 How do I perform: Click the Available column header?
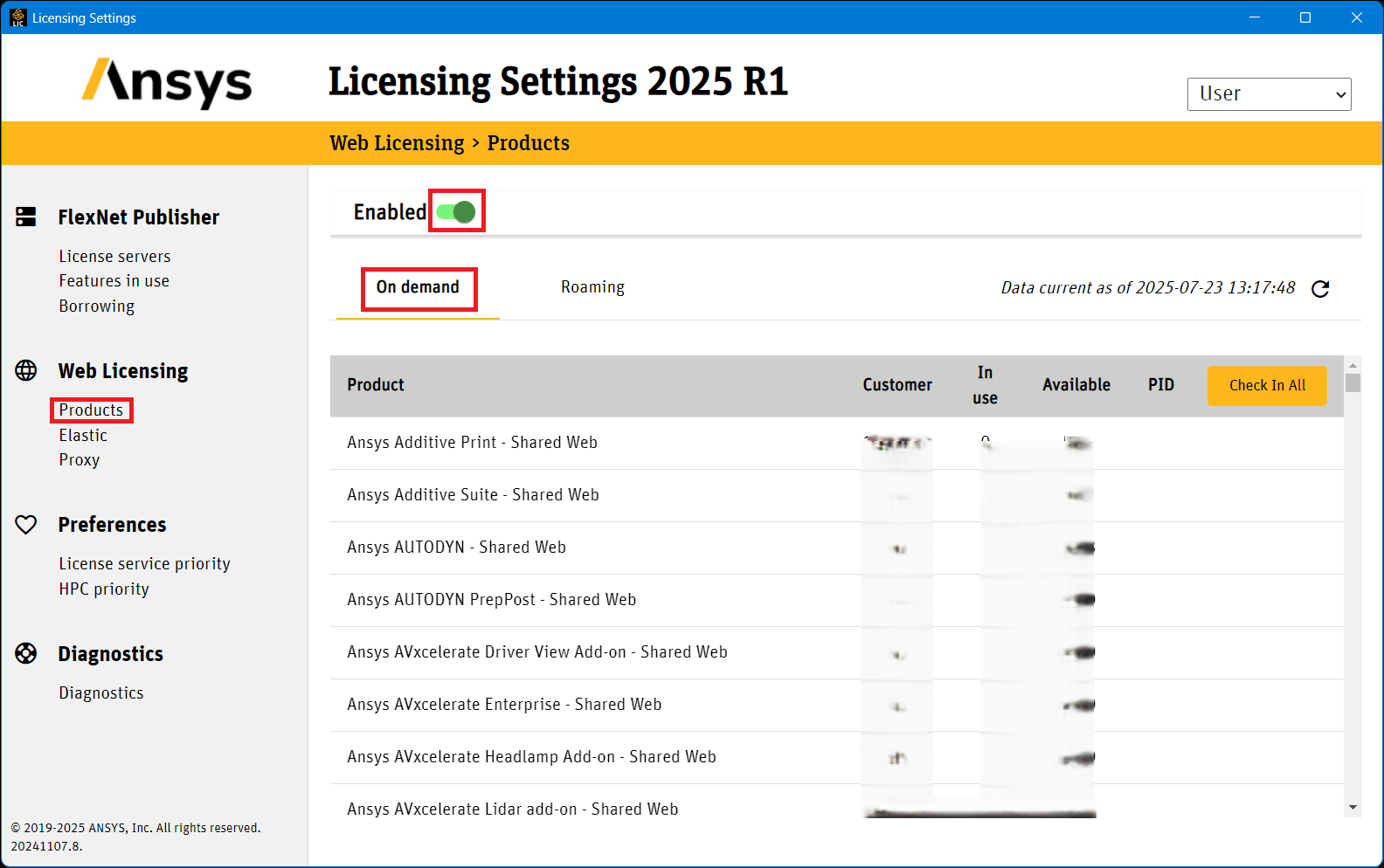1076,385
